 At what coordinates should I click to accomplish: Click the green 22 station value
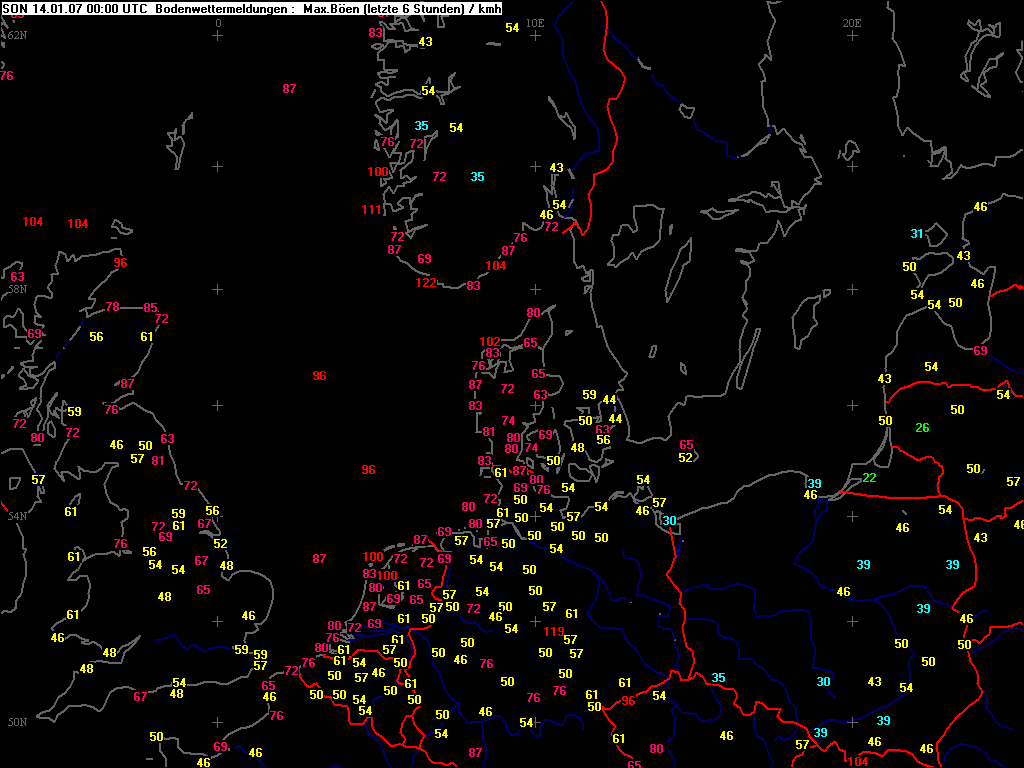[869, 478]
